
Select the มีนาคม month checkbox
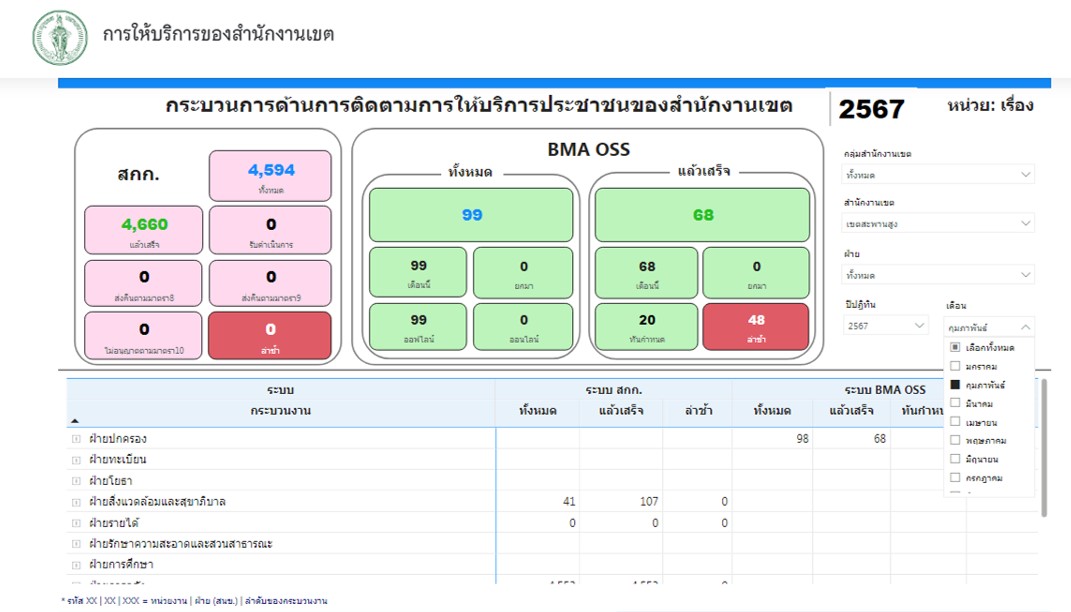[955, 403]
